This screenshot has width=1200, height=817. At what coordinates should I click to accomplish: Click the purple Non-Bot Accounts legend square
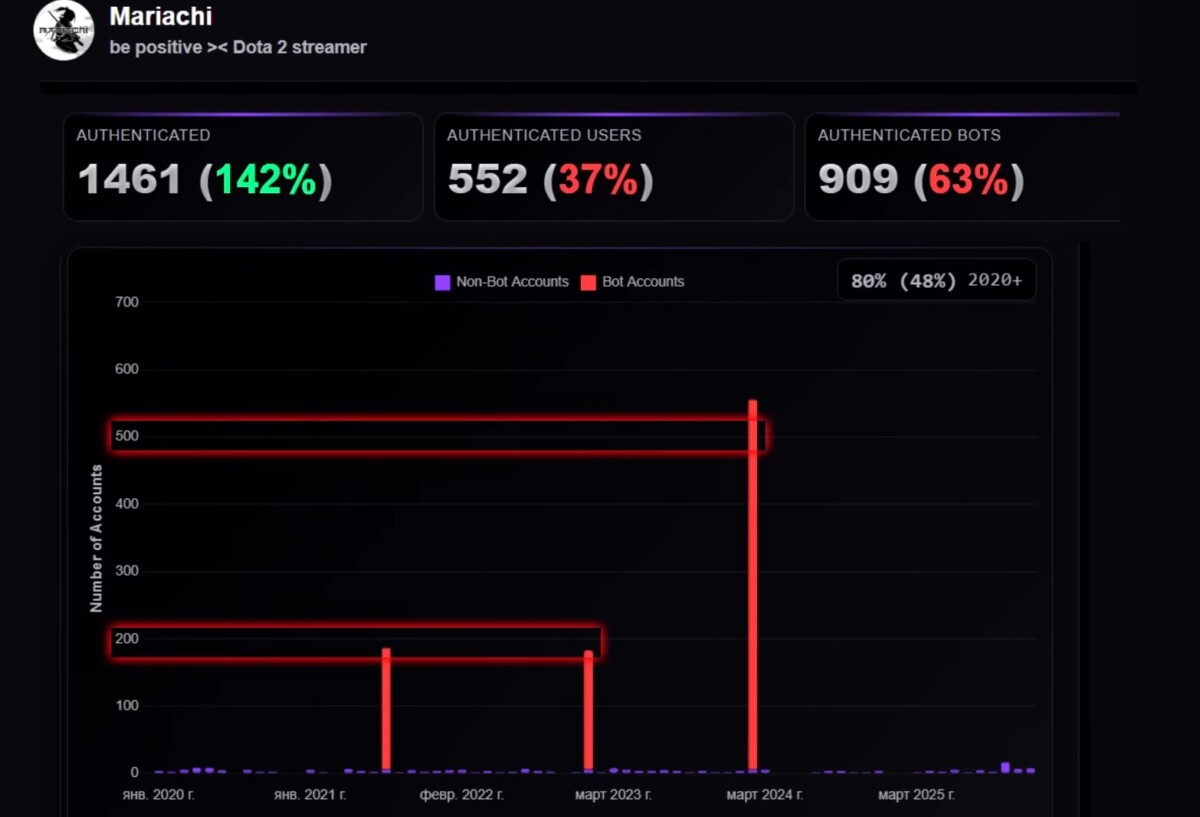click(x=442, y=282)
